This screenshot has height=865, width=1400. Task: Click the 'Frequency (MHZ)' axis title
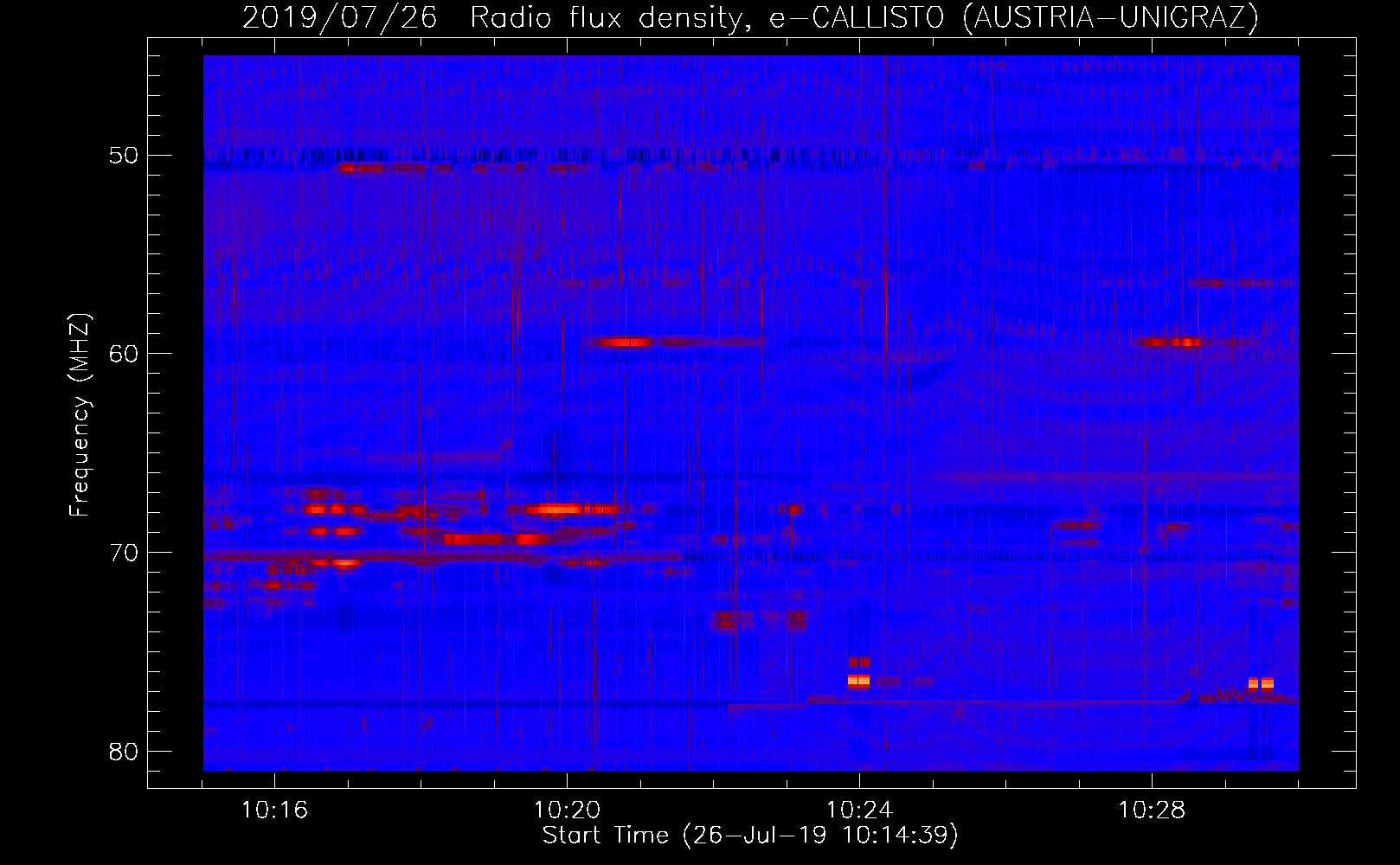80,414
